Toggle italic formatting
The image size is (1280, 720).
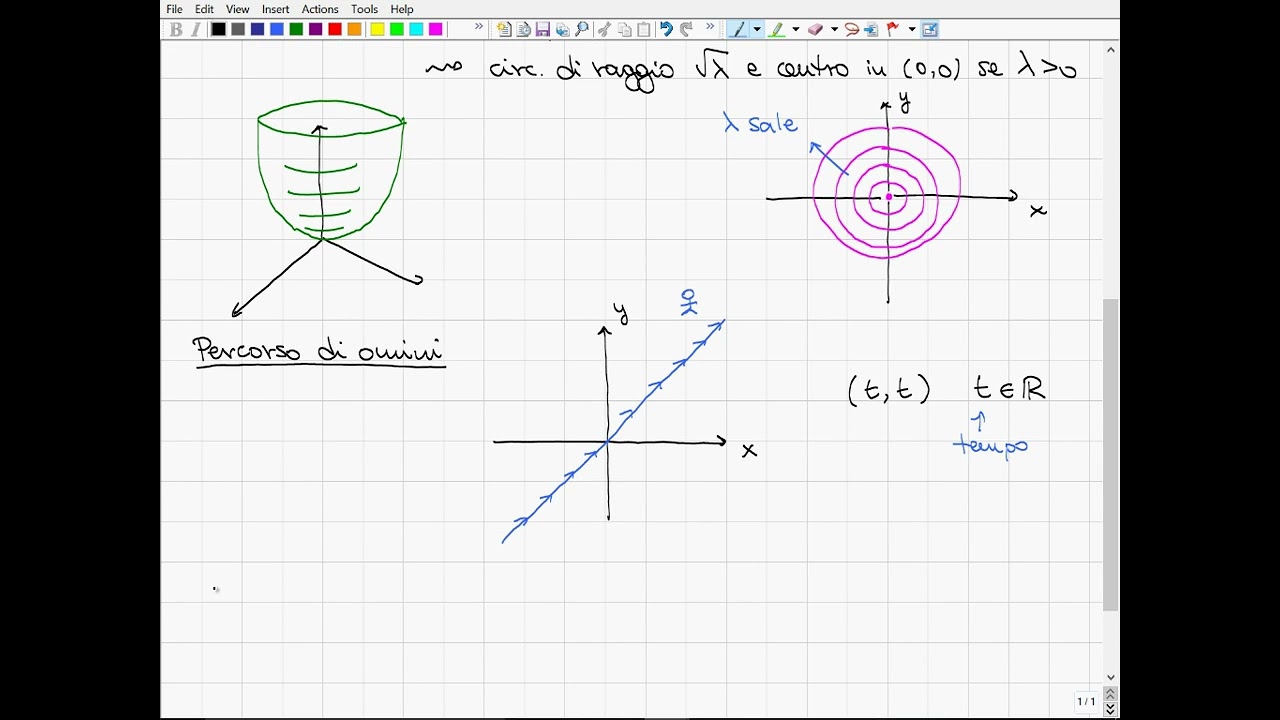[x=196, y=30]
